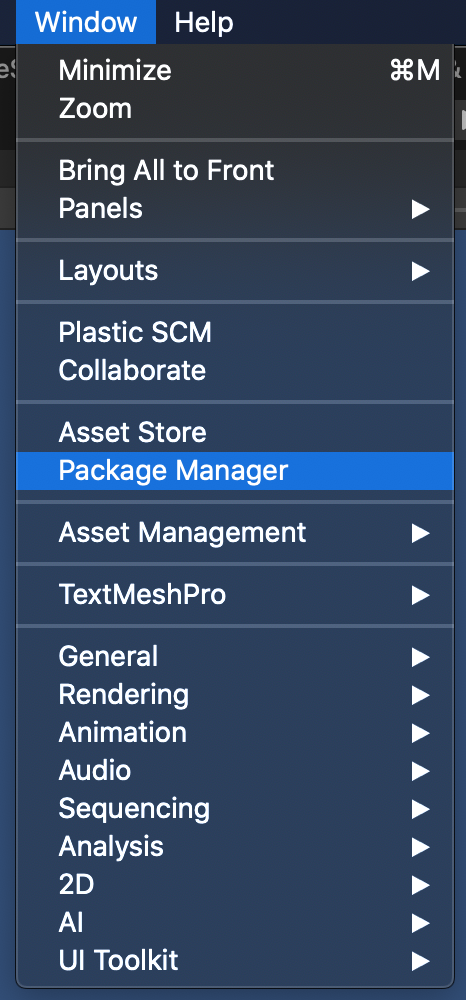This screenshot has width=466, height=1000.
Task: Choose Bring All to Front
Action: pyautogui.click(x=235, y=170)
